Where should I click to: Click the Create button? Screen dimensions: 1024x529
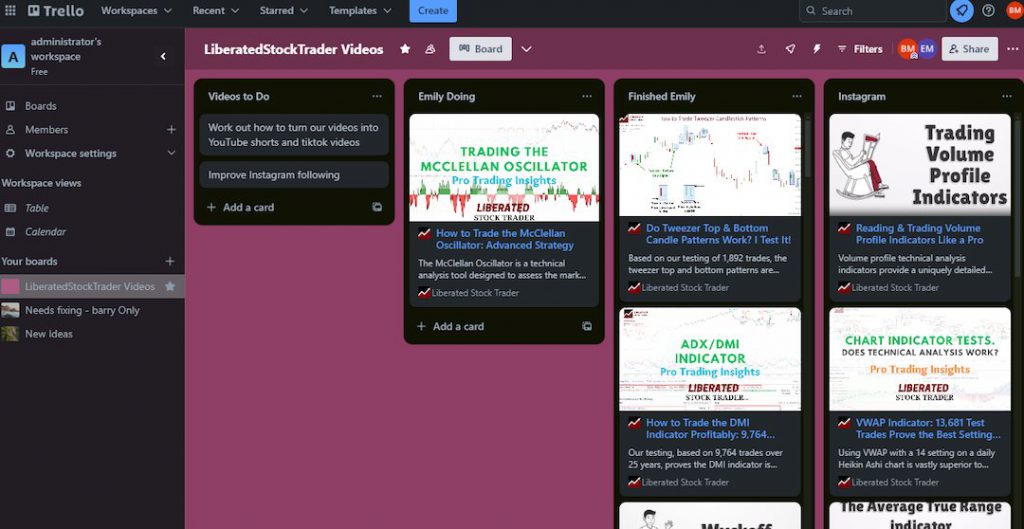click(x=433, y=10)
